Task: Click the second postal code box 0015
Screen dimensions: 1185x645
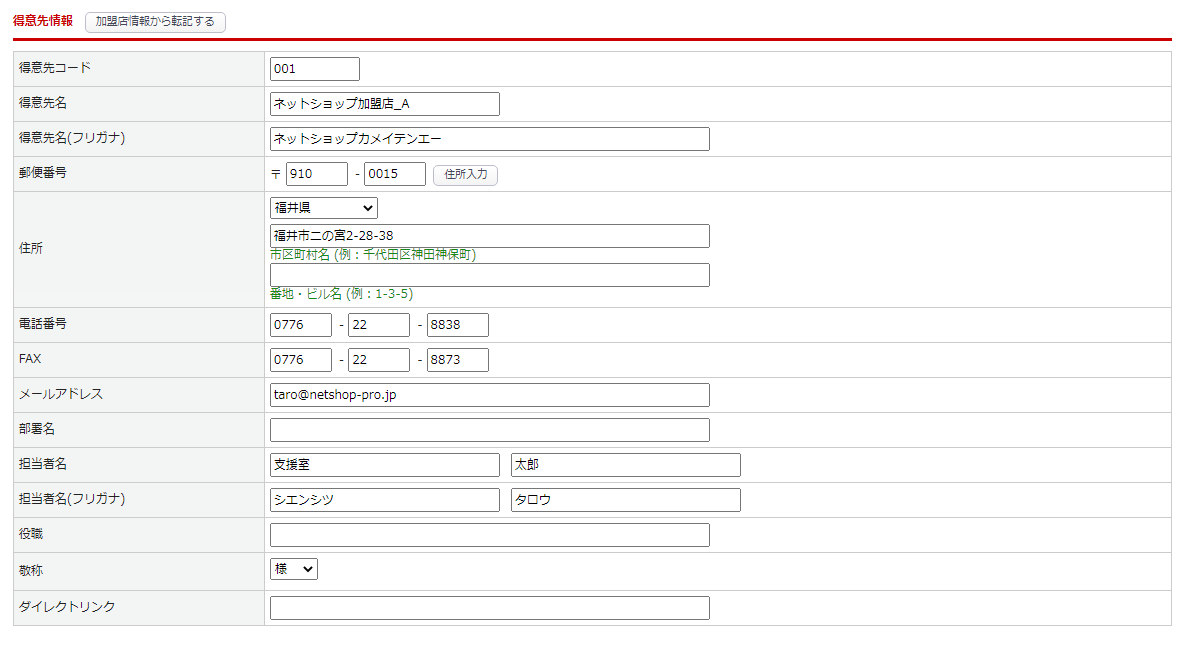Action: [x=394, y=174]
